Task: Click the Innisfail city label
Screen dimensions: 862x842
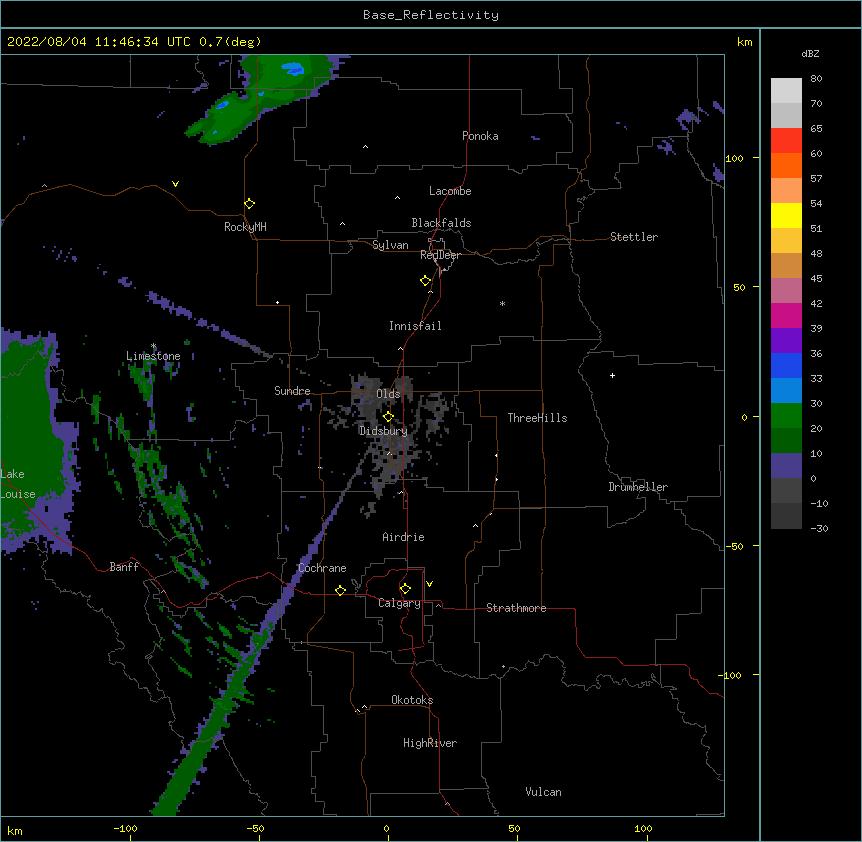Action: pyautogui.click(x=415, y=326)
